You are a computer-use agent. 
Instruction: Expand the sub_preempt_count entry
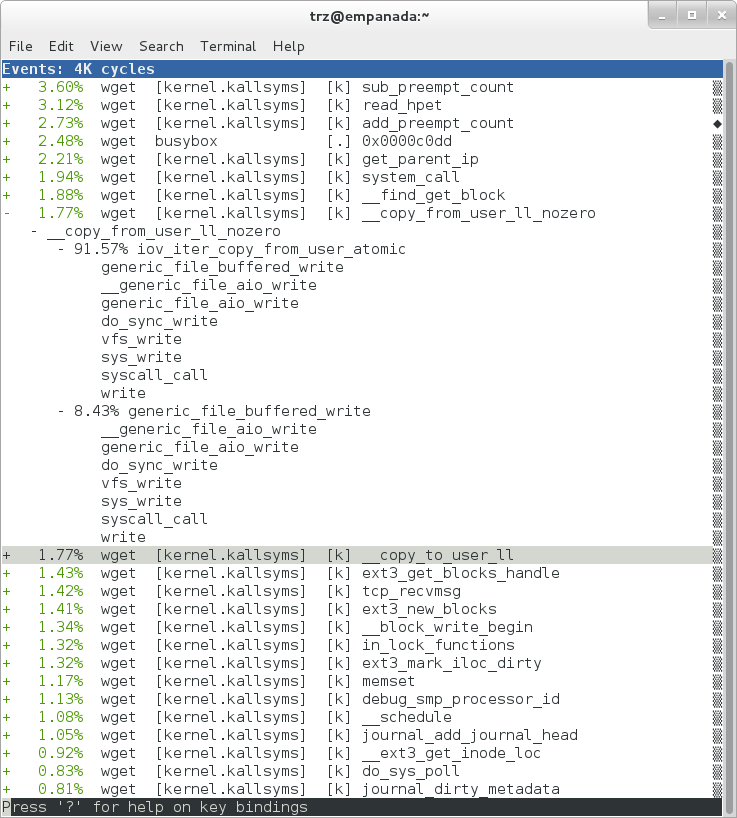tap(8, 87)
